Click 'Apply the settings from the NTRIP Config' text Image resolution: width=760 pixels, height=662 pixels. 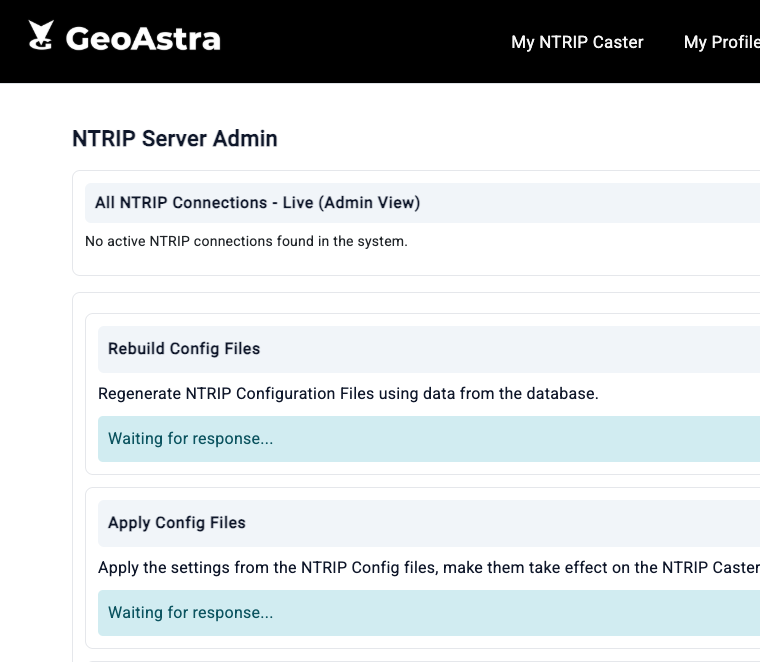[x=429, y=567]
